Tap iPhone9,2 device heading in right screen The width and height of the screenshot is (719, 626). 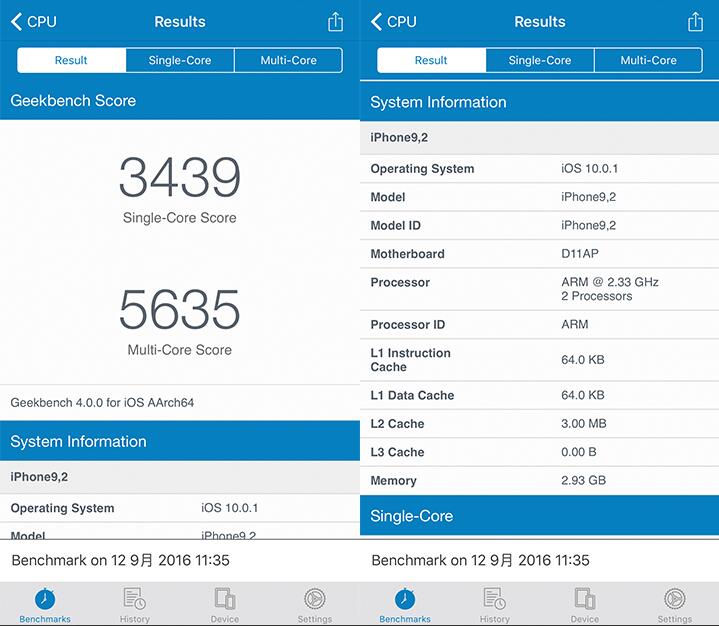[399, 138]
